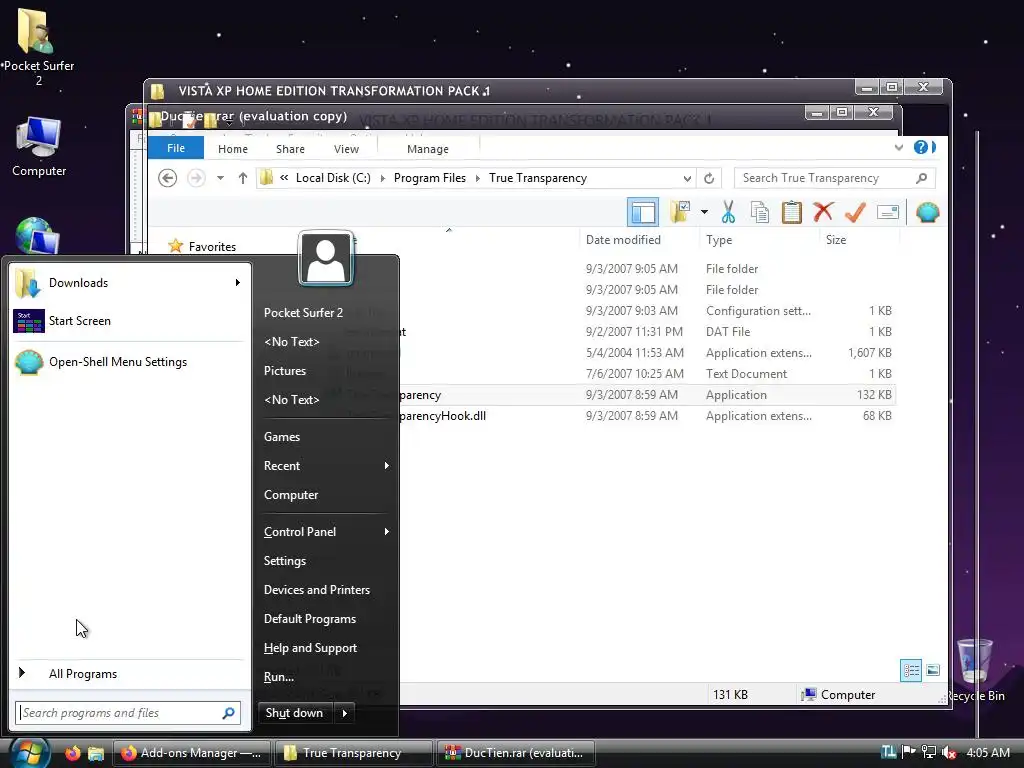This screenshot has width=1024, height=768.
Task: Switch to details view button
Action: [911, 670]
